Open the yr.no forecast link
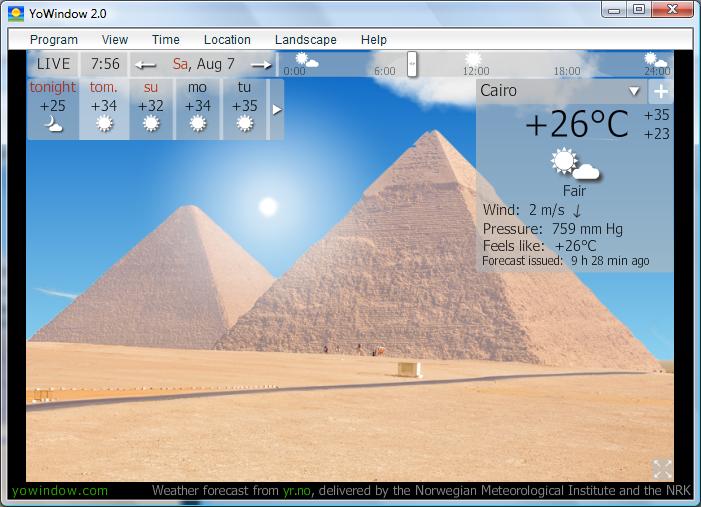Screen dimensions: 701x507 (x=296, y=491)
